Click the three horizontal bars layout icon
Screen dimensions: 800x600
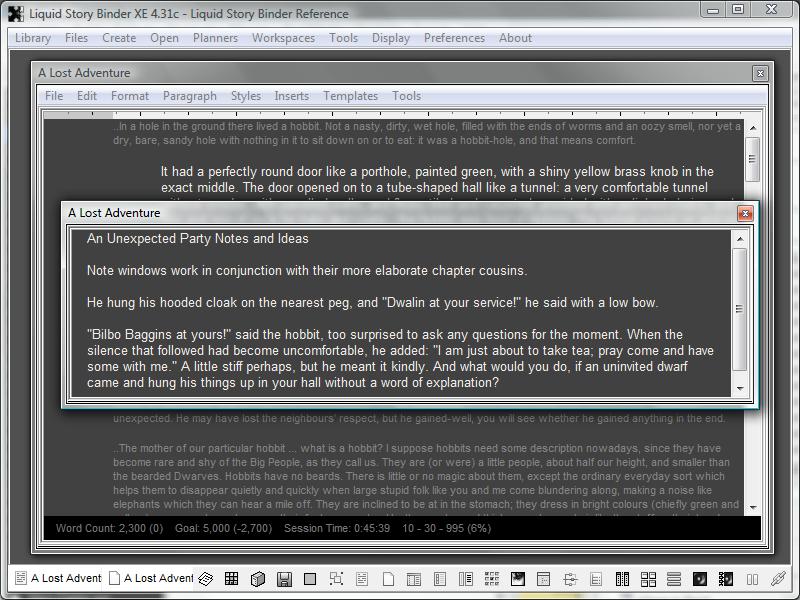pos(674,579)
